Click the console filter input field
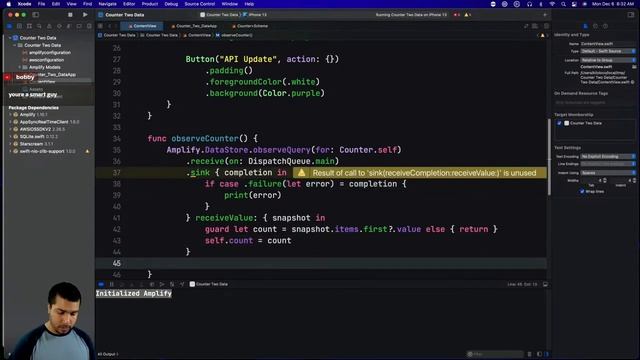The width and height of the screenshot is (640, 360). pos(495,354)
